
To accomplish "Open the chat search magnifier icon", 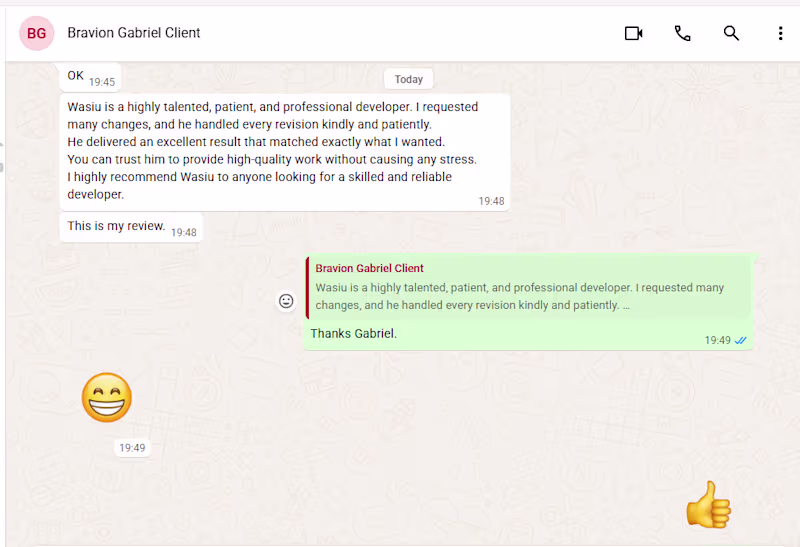I will 731,33.
